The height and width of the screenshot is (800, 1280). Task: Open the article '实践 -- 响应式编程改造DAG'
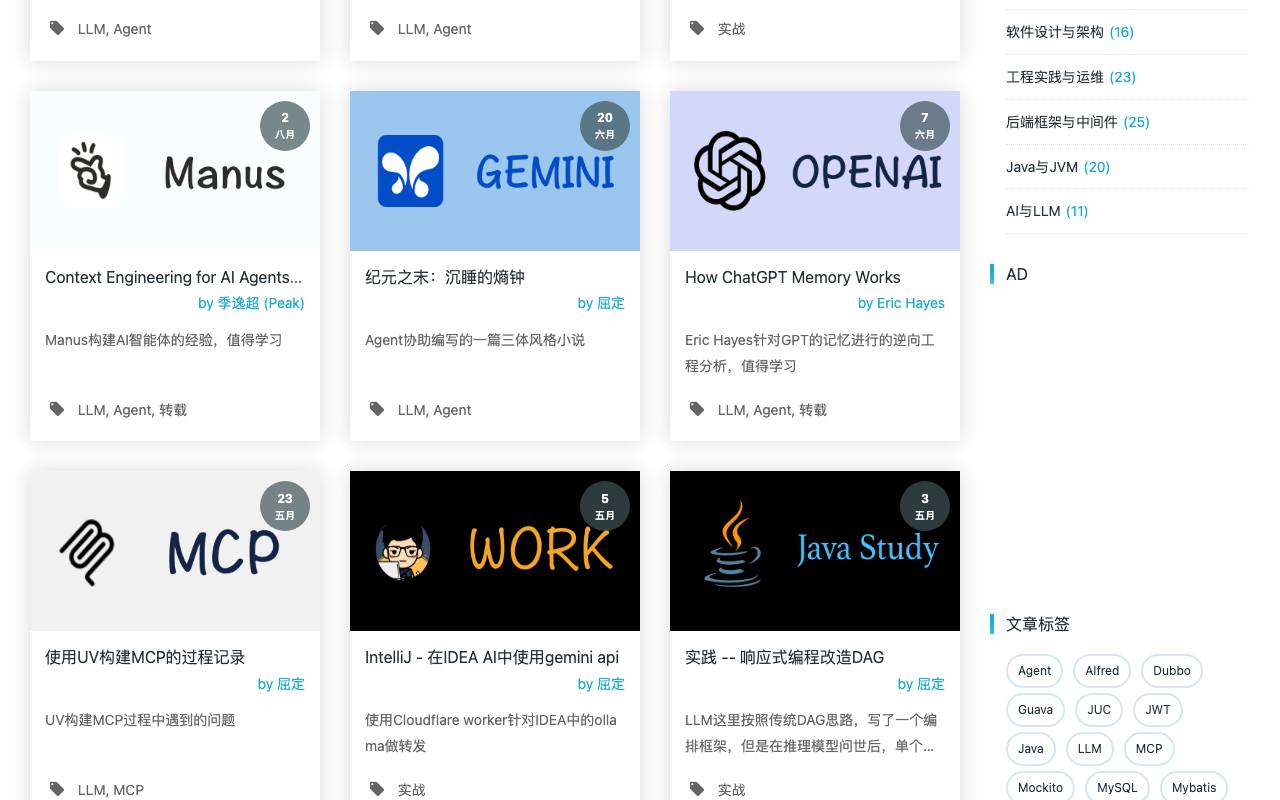[x=784, y=657]
